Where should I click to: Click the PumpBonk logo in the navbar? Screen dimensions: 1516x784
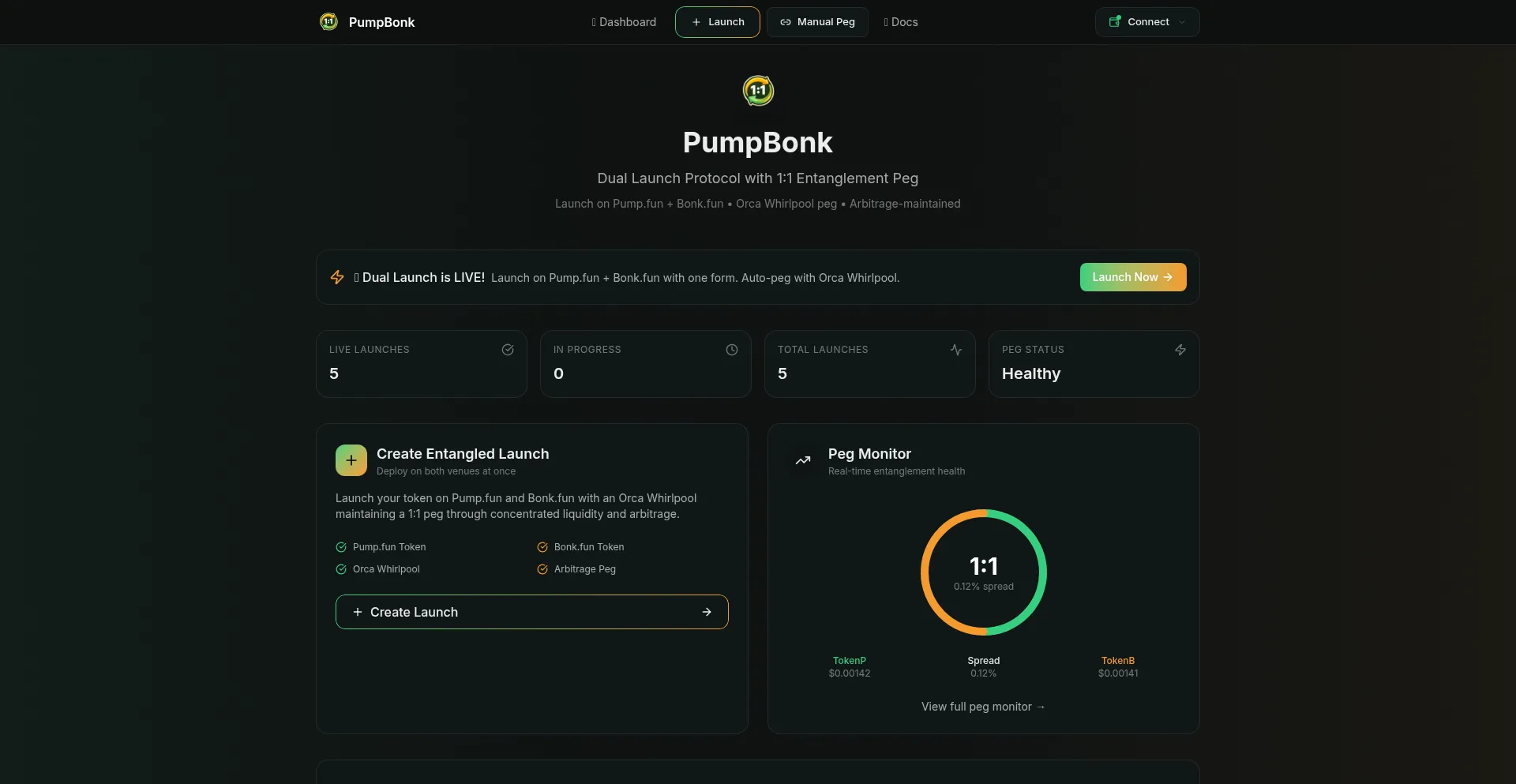328,22
